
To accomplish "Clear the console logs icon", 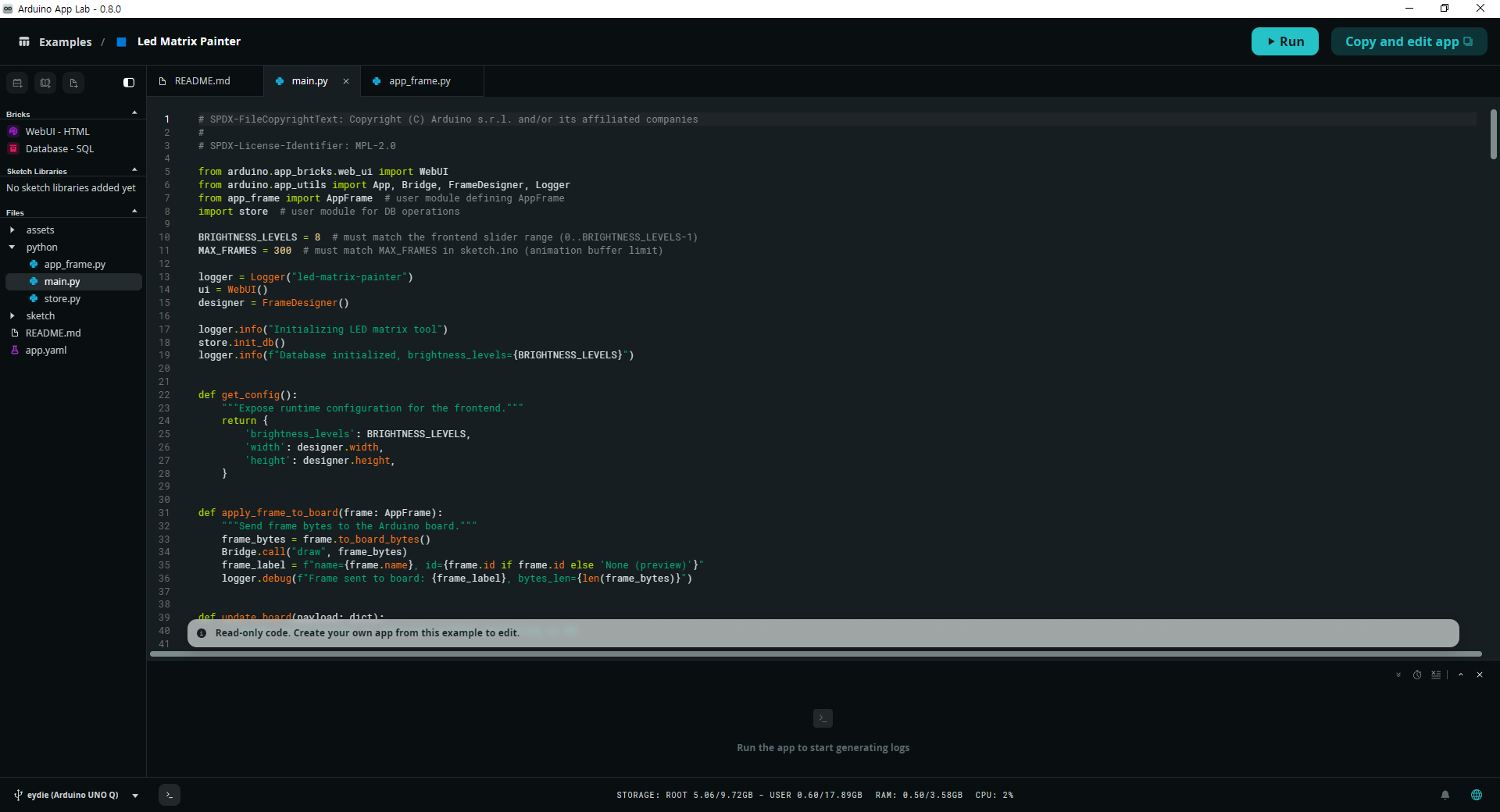I will click(x=1436, y=675).
